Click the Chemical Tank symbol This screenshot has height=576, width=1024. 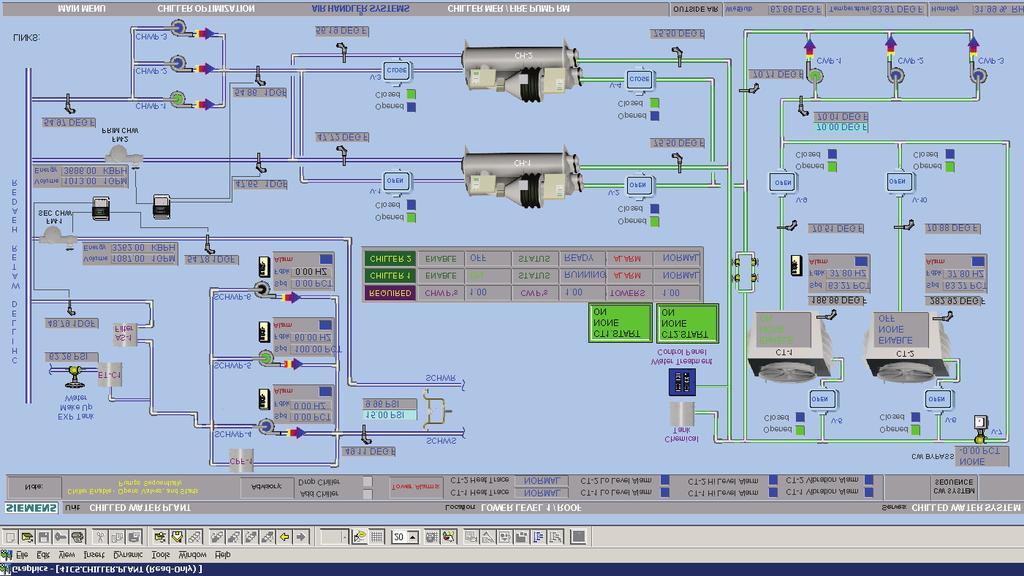[x=681, y=415]
